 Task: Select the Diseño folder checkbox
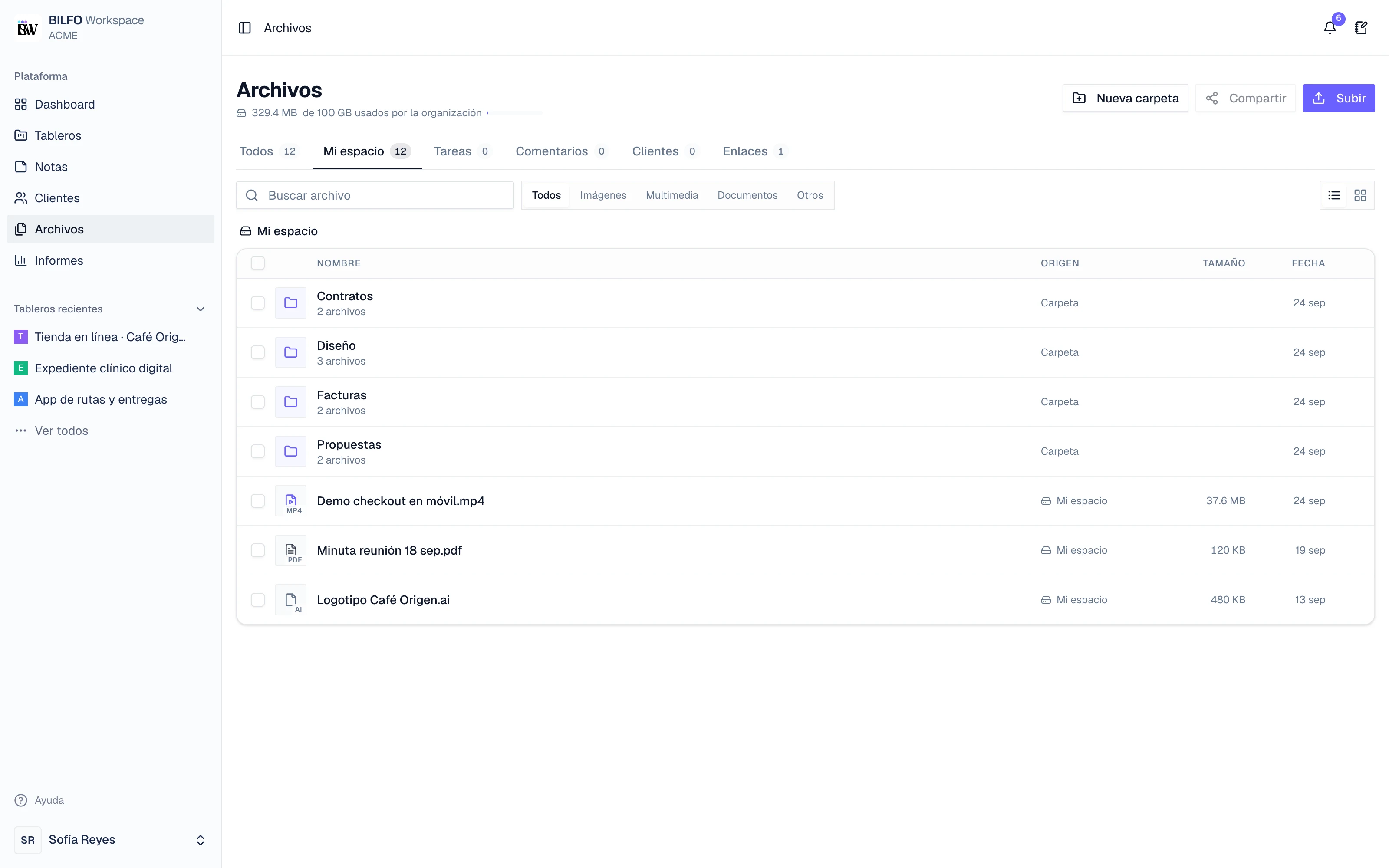click(258, 352)
